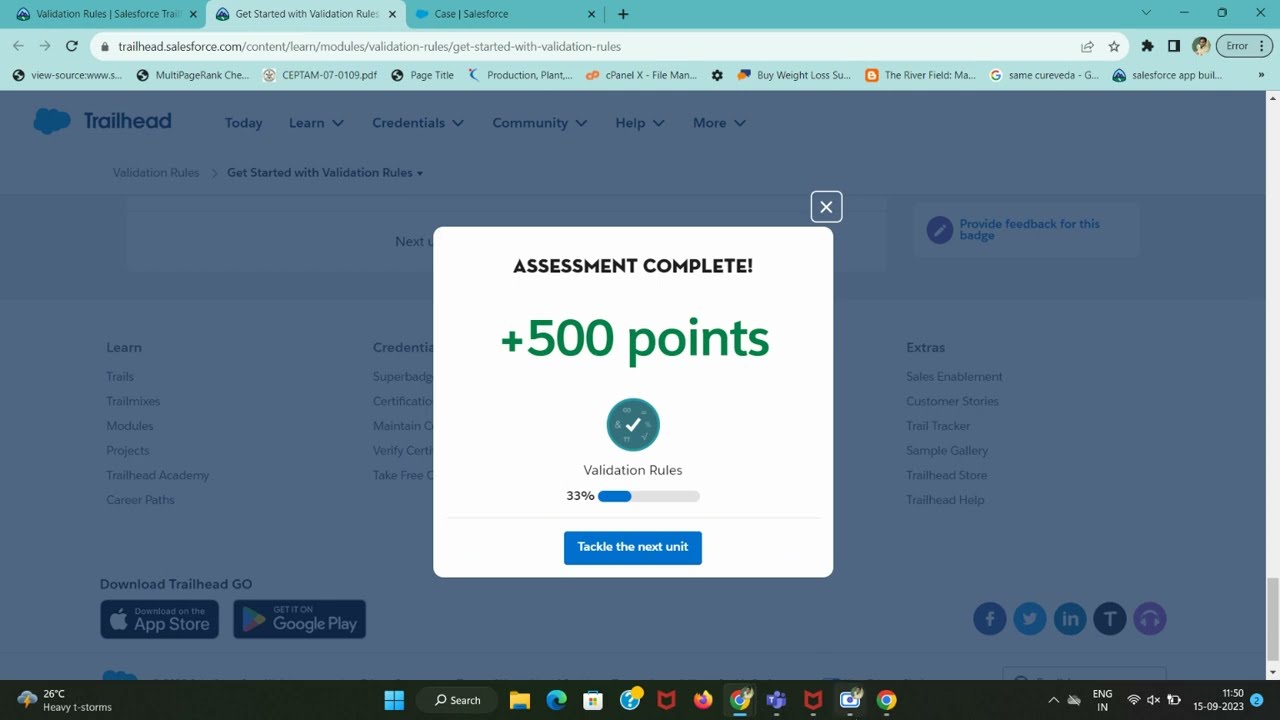Open the Trail Tracker link
The height and width of the screenshot is (720, 1280).
pos(938,426)
